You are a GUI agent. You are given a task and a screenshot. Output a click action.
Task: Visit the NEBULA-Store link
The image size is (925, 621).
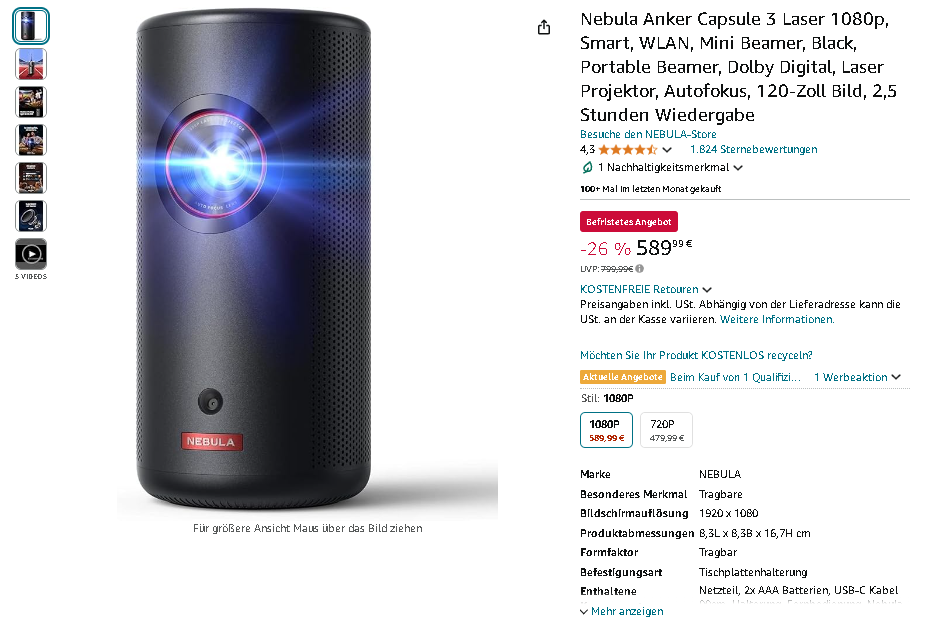click(648, 134)
